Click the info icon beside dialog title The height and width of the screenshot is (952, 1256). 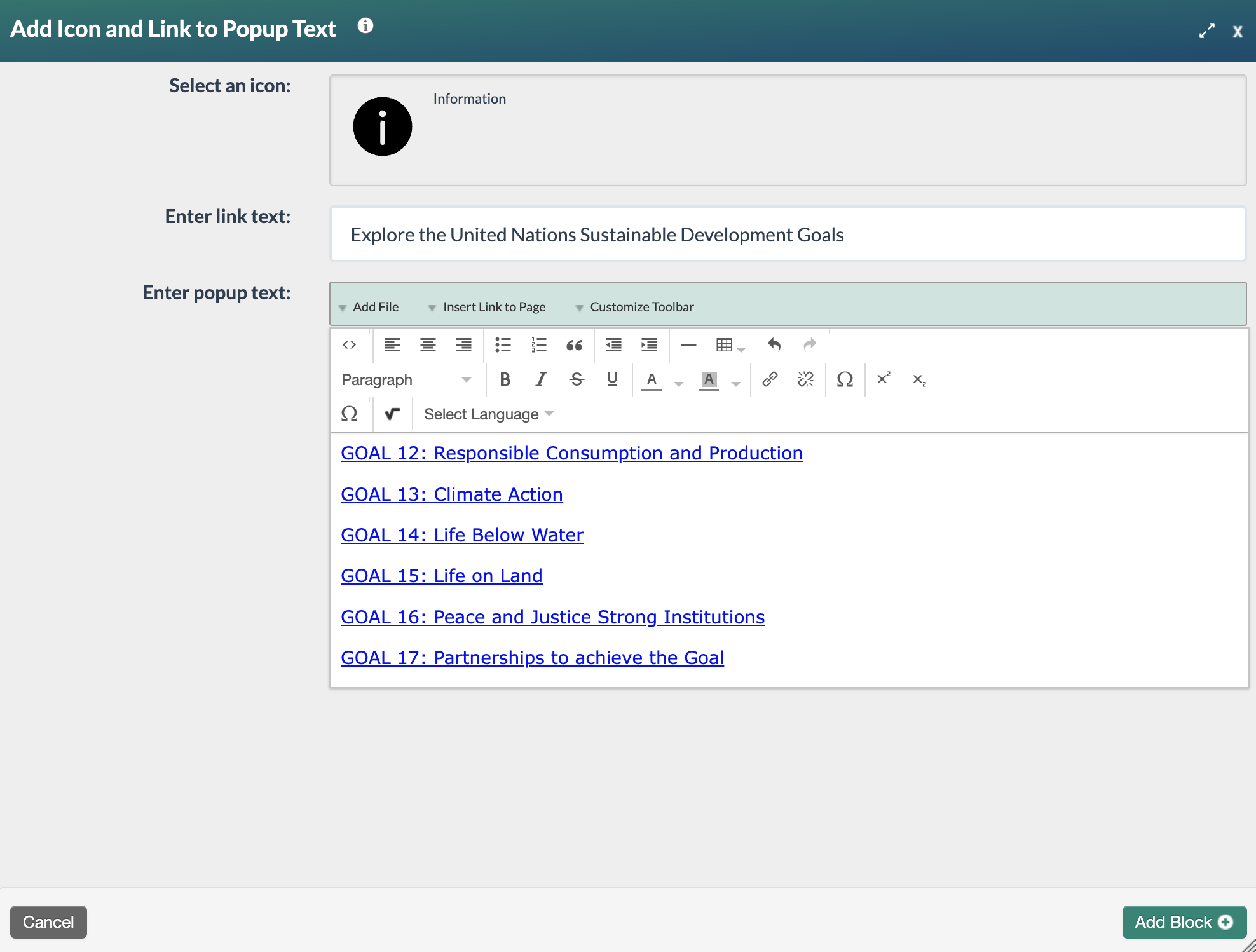point(365,25)
